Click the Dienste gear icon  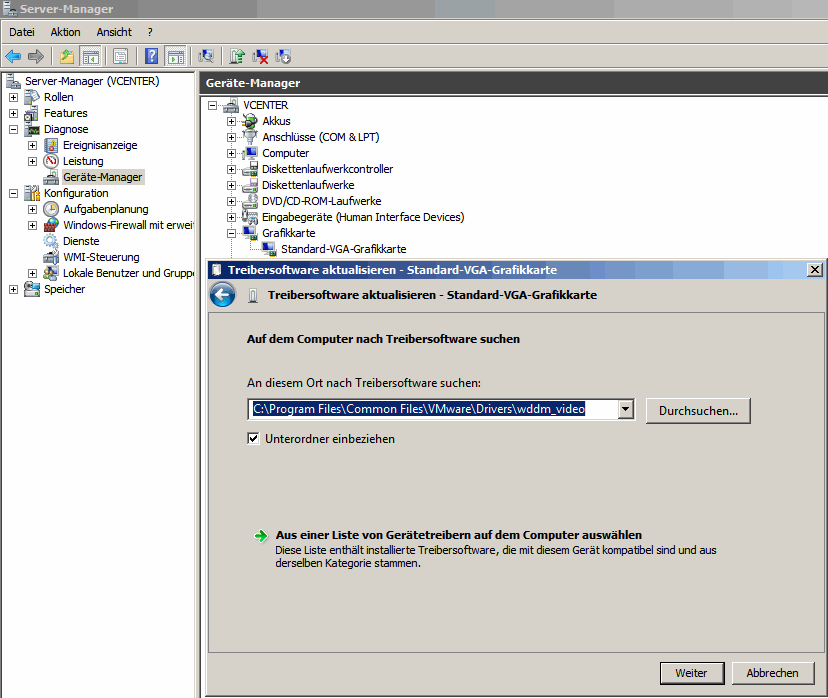point(51,241)
